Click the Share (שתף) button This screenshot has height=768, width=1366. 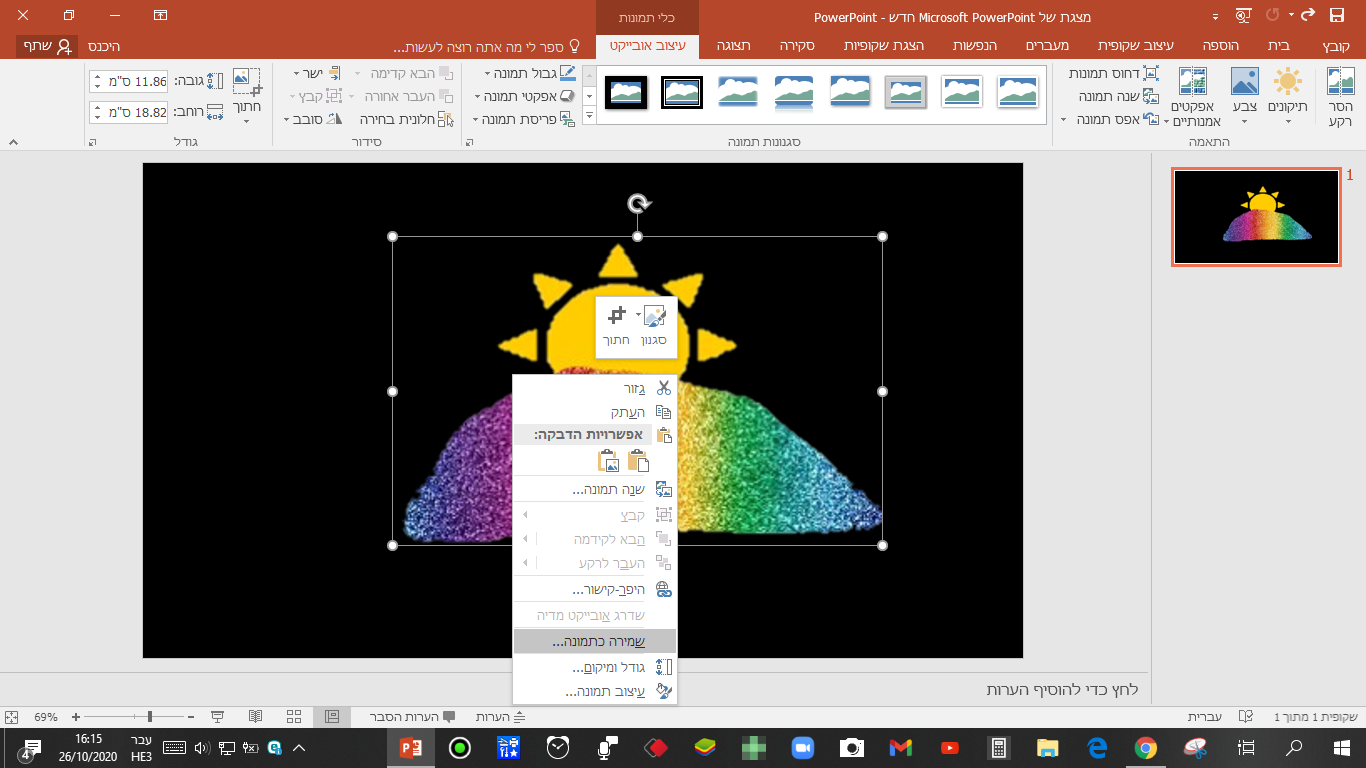47,46
